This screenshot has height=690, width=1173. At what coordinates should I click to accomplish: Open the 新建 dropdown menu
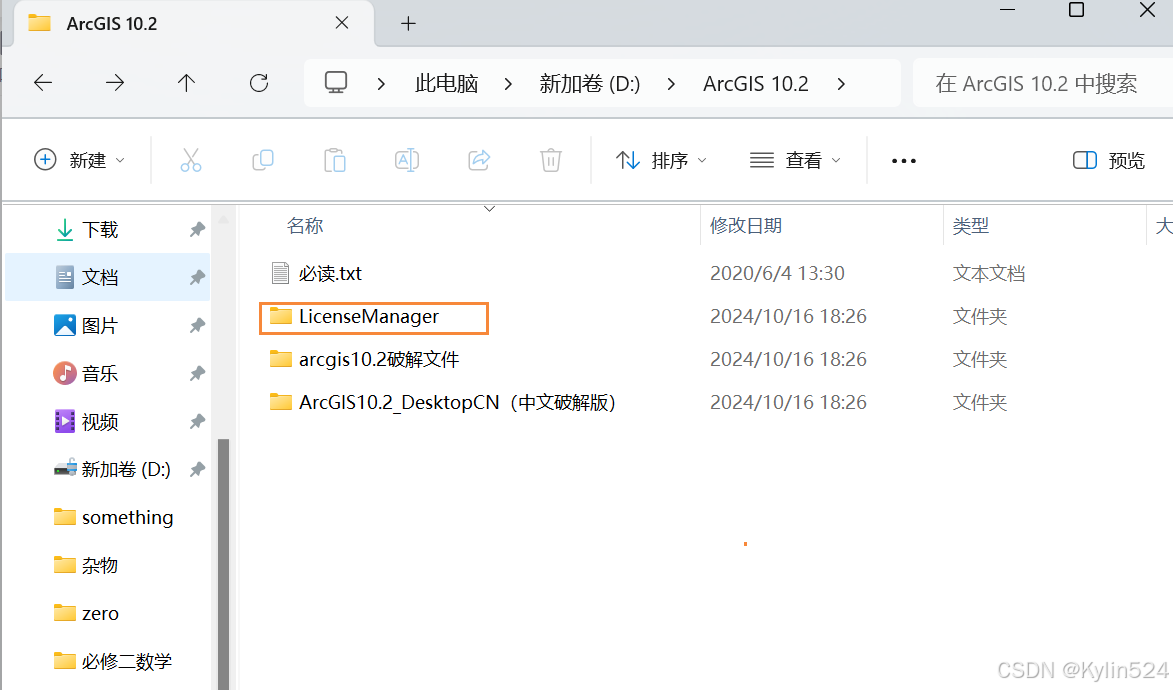(x=79, y=160)
